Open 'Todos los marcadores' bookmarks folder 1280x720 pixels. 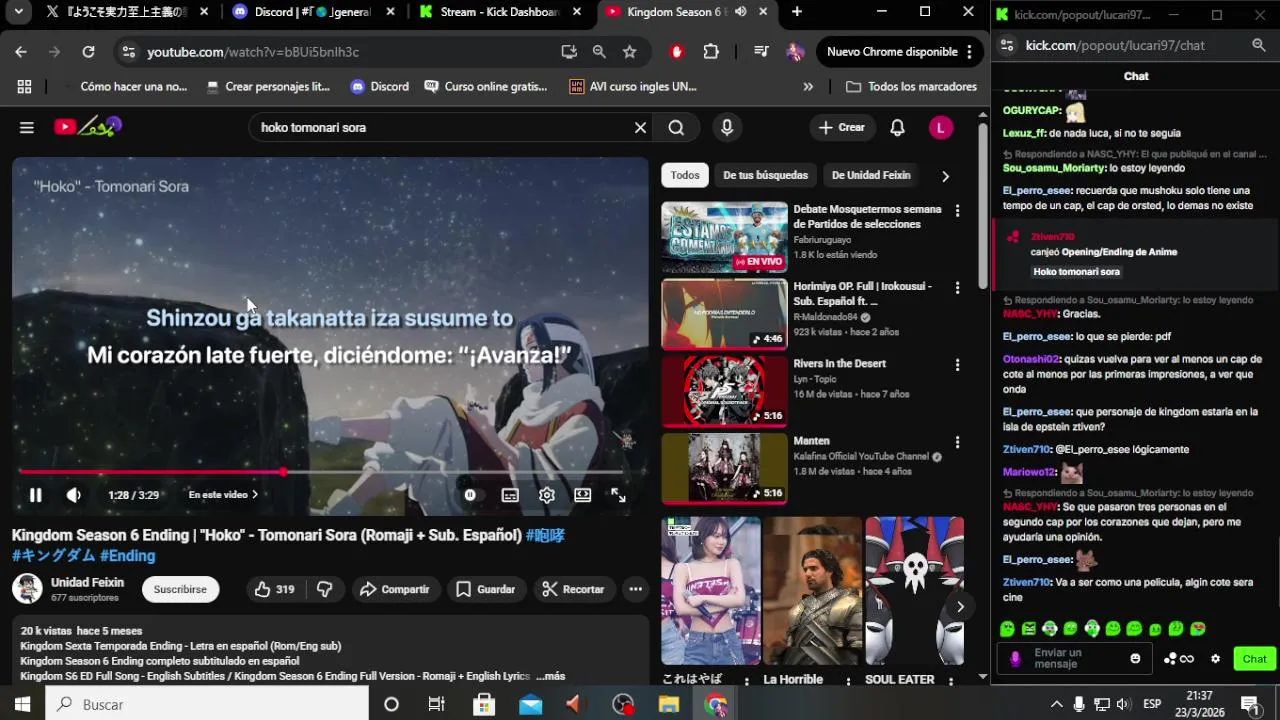(912, 87)
